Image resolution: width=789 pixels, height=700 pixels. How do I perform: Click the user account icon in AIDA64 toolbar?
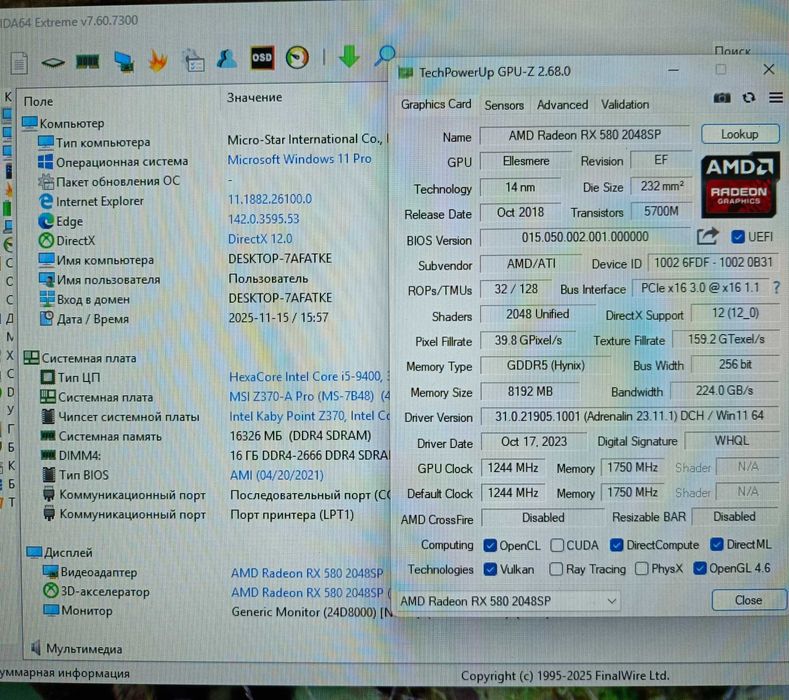[227, 59]
